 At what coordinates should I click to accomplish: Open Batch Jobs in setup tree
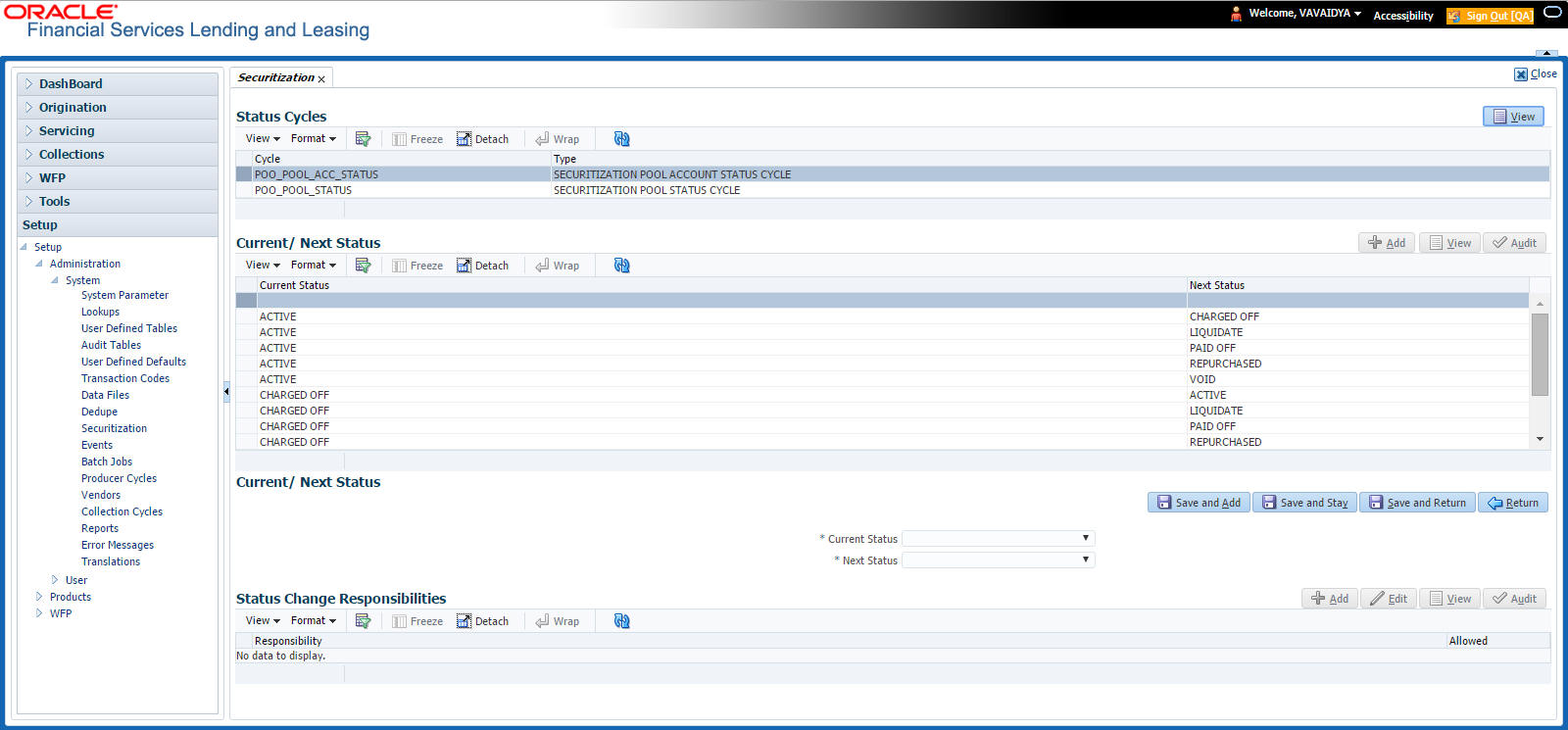coord(107,462)
